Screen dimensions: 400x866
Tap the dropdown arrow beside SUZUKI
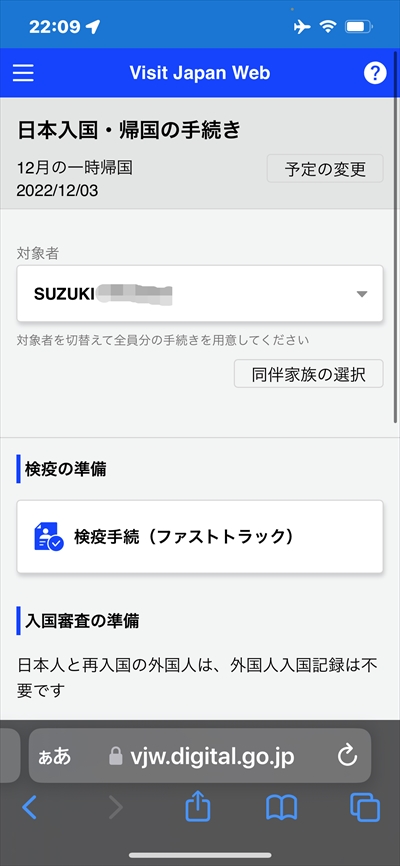(362, 294)
